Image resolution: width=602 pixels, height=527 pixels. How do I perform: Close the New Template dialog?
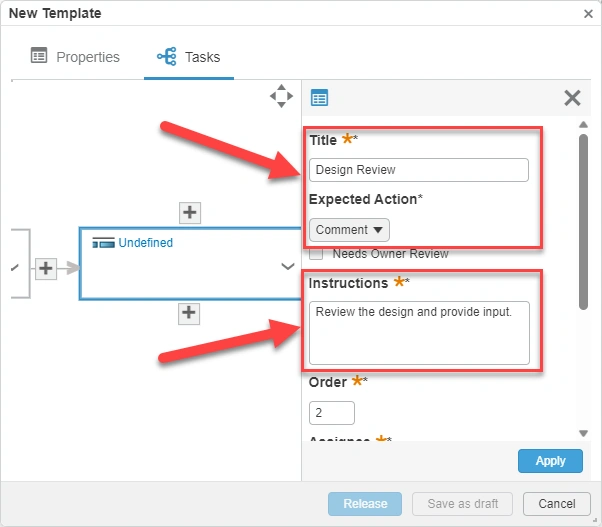point(588,14)
